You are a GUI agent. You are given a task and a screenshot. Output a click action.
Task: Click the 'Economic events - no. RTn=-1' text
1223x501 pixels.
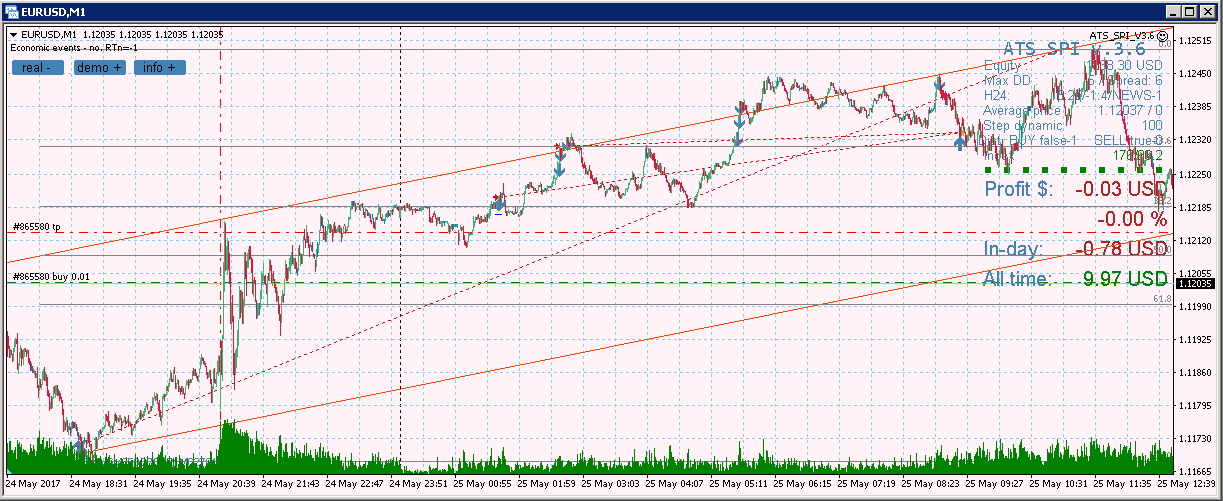(73, 47)
